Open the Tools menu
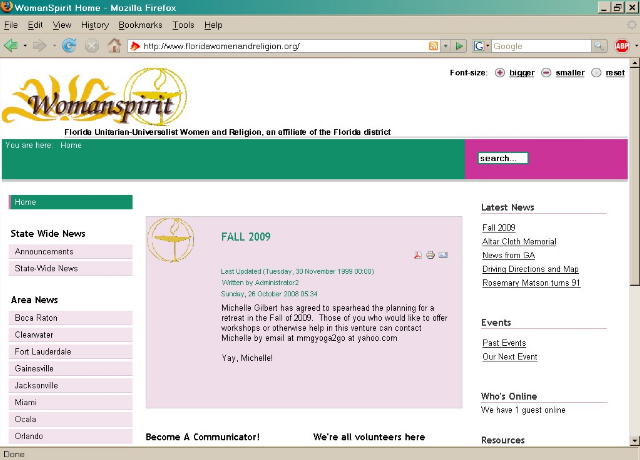This screenshot has width=640, height=460. pos(183,24)
